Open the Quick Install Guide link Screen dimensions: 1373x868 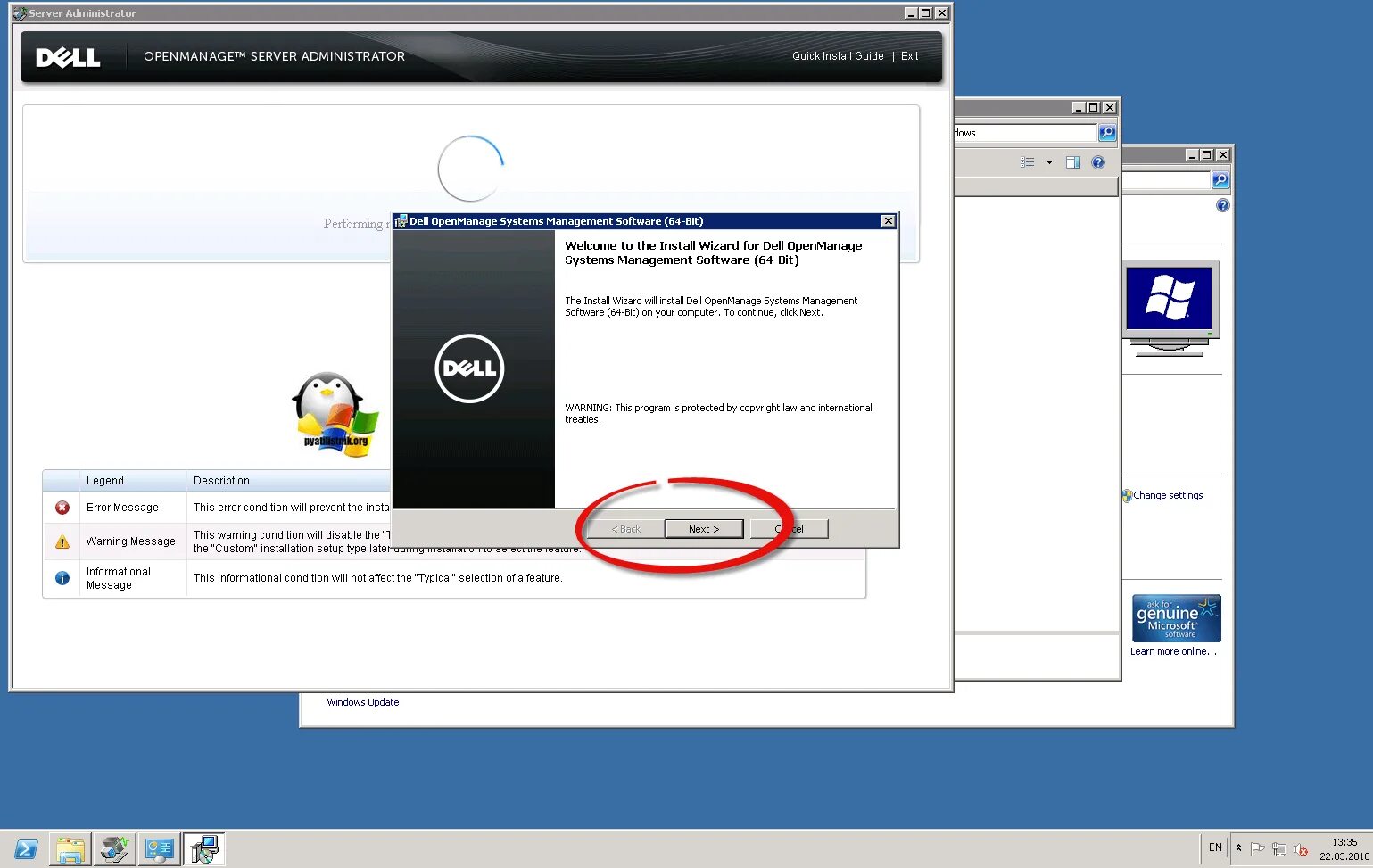[x=838, y=56]
